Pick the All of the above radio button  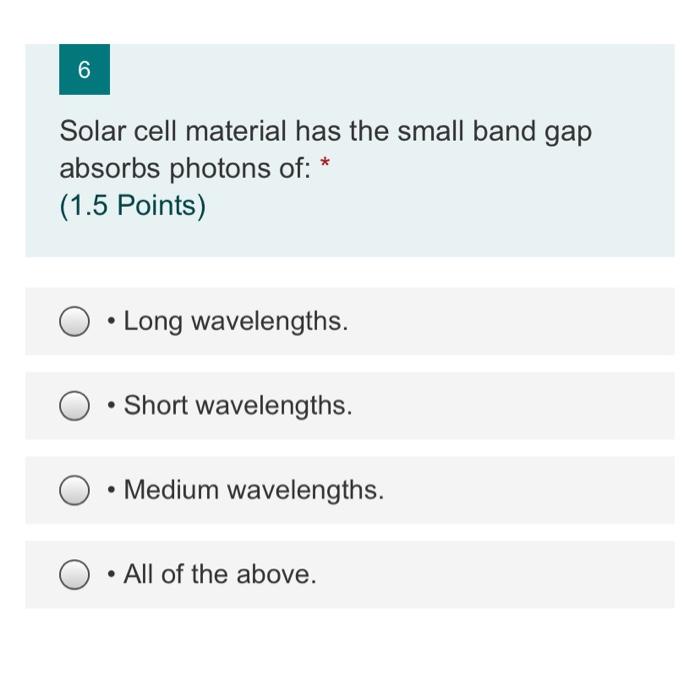74,575
